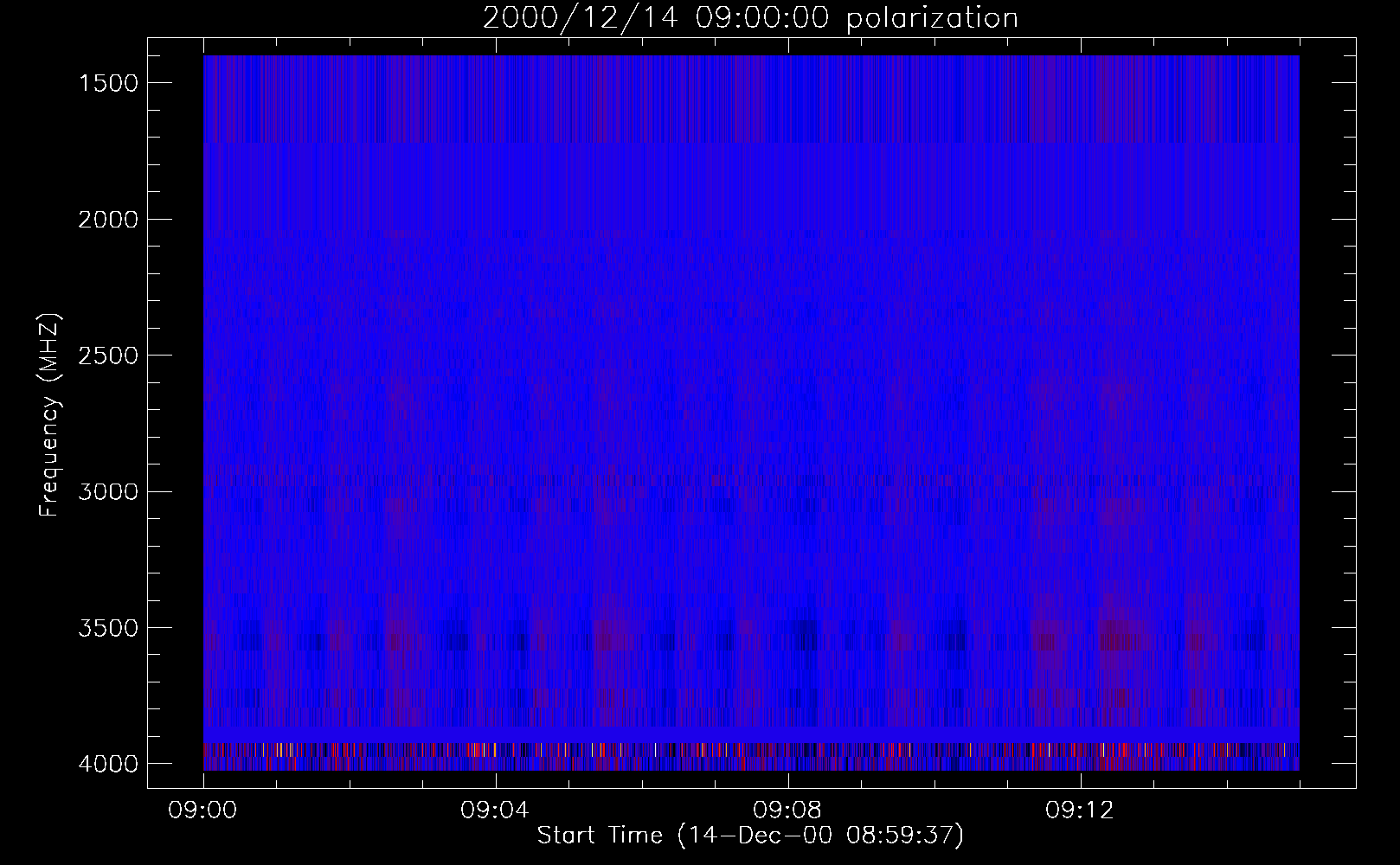Click the 3500 frequency tick label
The width and height of the screenshot is (1400, 865).
click(108, 628)
